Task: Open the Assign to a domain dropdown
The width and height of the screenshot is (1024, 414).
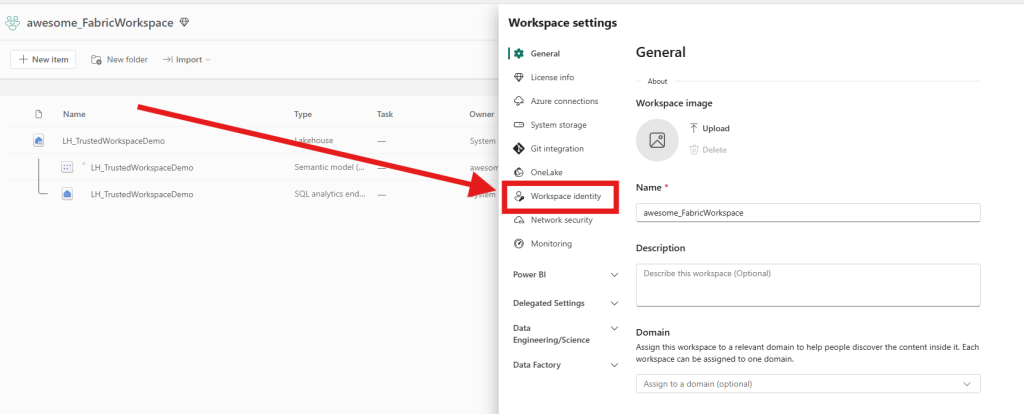Action: pos(808,384)
